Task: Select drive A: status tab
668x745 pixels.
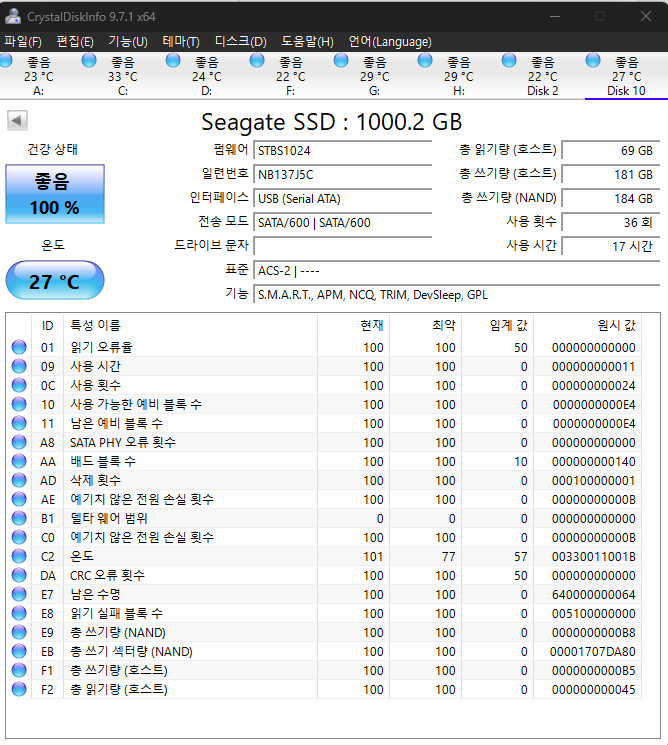Action: pyautogui.click(x=39, y=76)
